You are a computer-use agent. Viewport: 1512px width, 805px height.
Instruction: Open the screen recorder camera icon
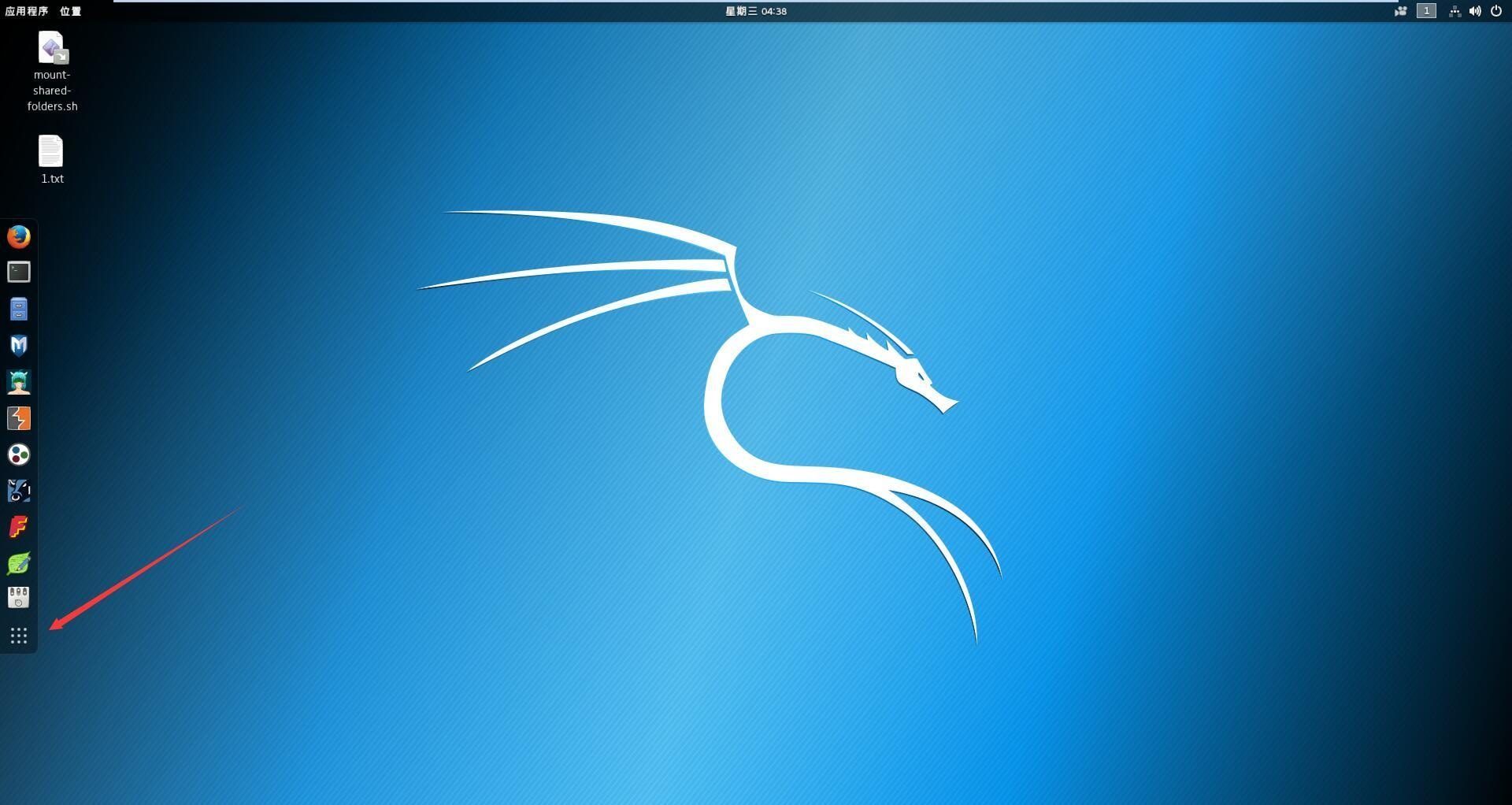pos(1401,11)
